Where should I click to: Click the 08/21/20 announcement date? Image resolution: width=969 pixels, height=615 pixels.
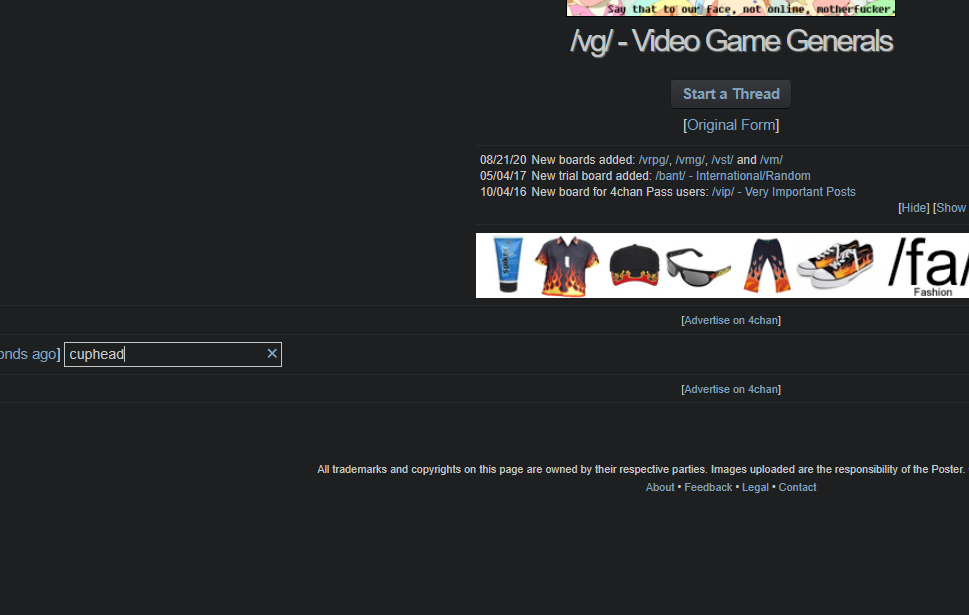click(503, 159)
